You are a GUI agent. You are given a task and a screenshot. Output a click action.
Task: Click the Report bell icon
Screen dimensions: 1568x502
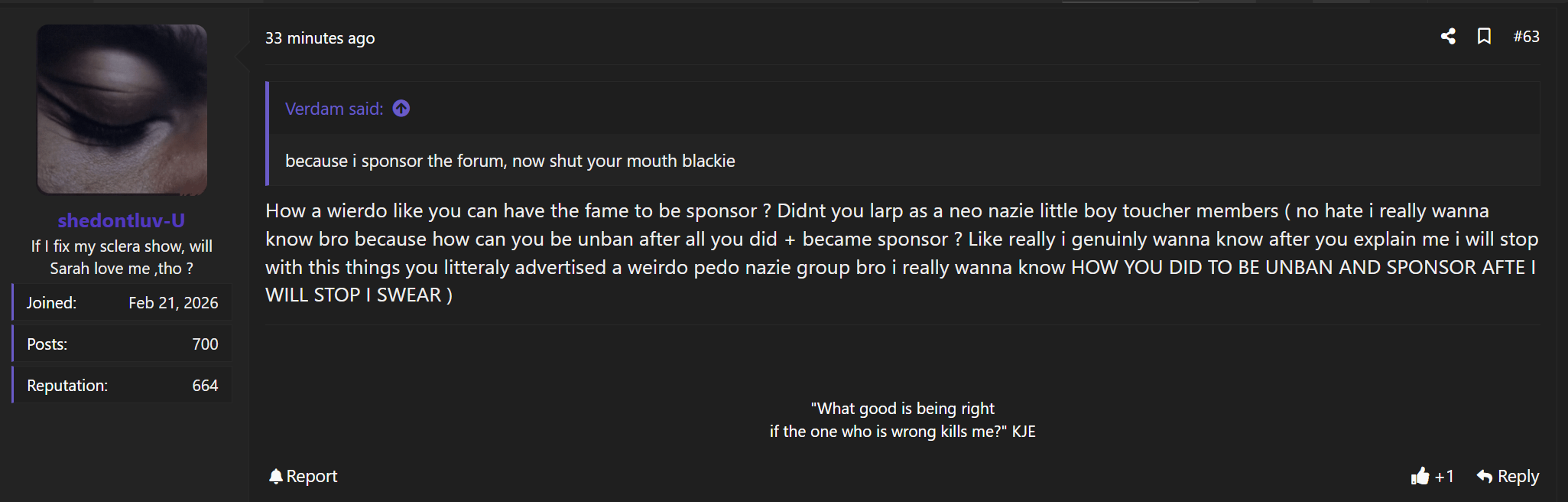276,477
